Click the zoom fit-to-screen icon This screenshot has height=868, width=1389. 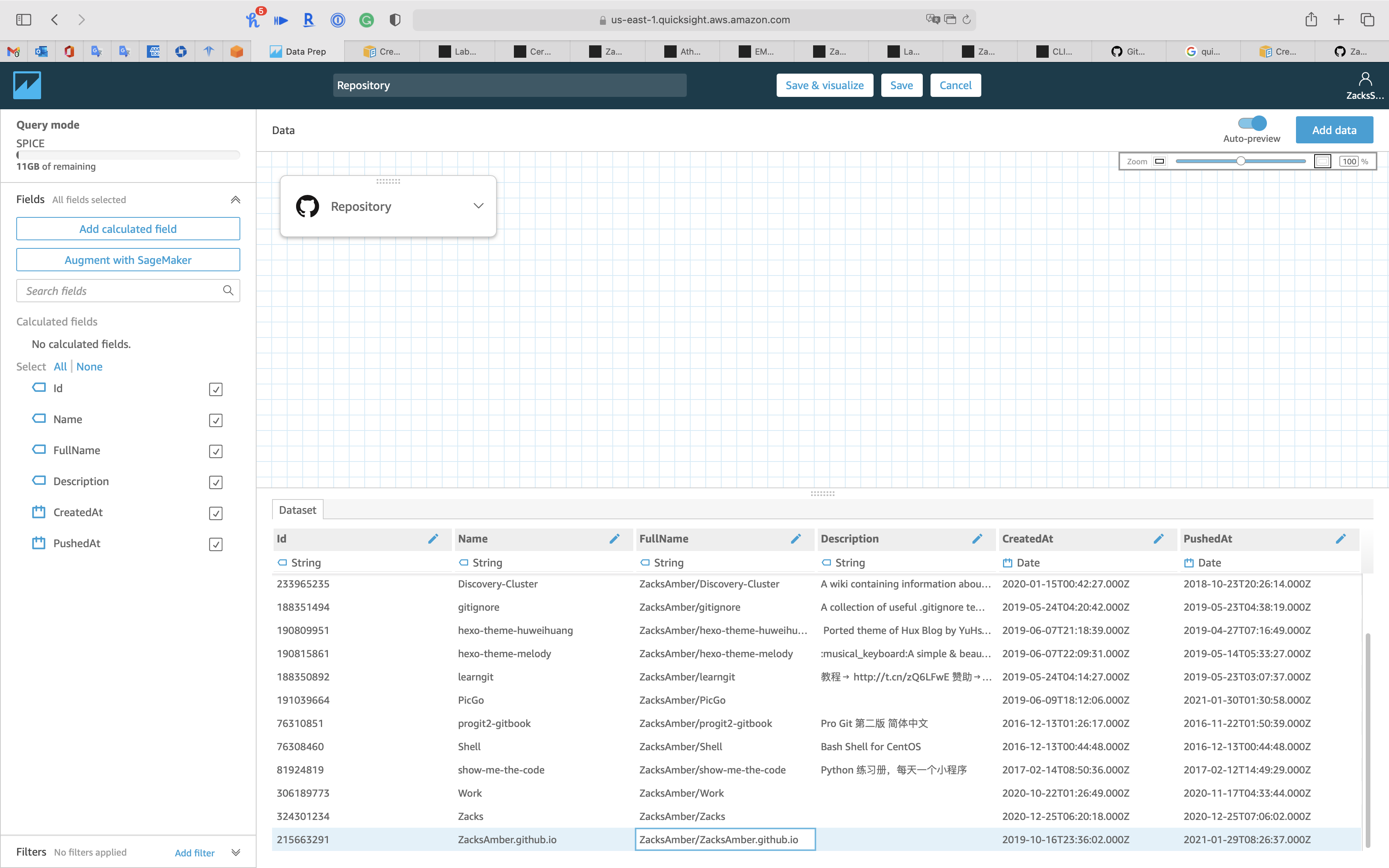[x=1322, y=161]
